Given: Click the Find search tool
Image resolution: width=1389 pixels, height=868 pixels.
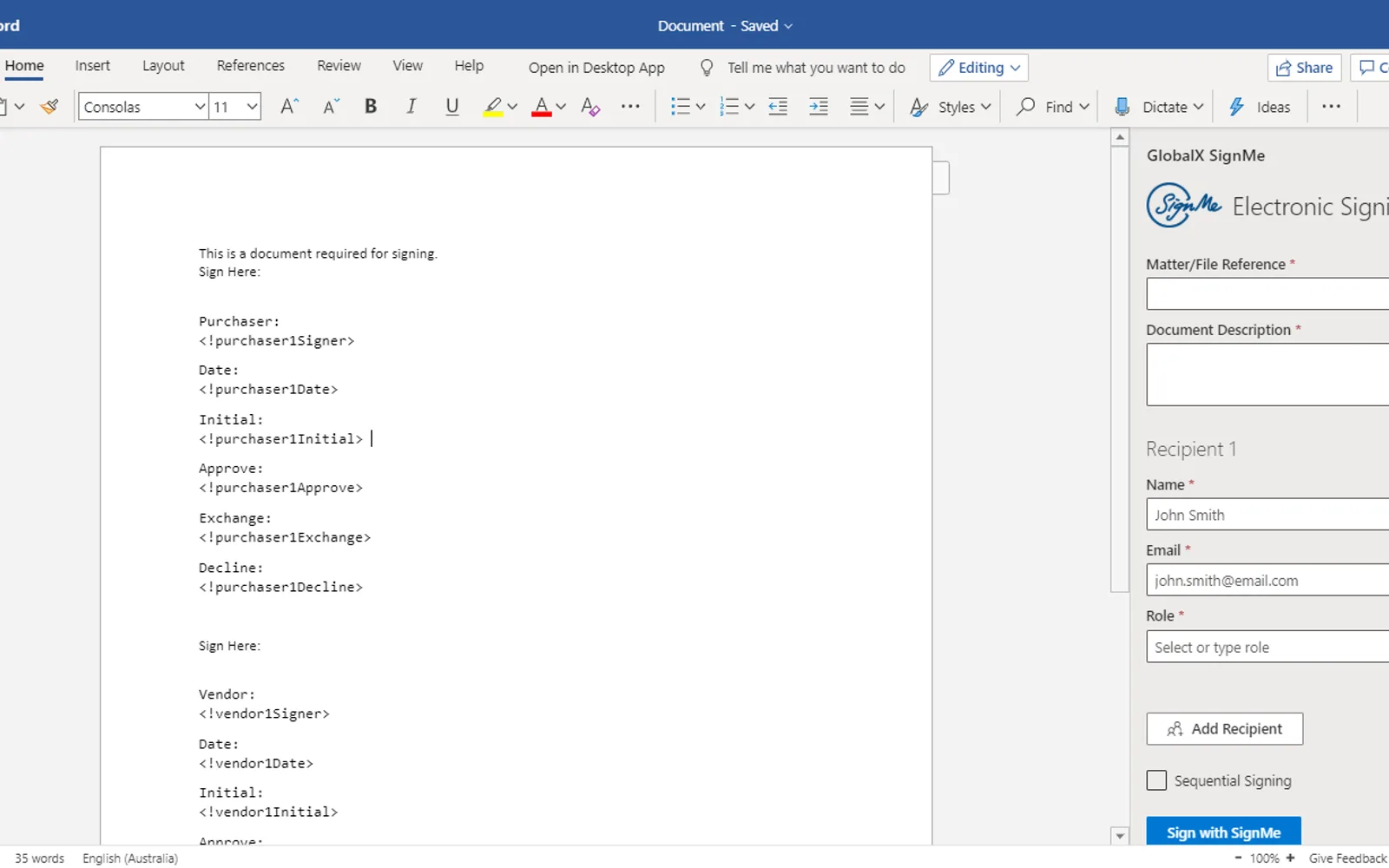Looking at the screenshot, I should [1053, 107].
